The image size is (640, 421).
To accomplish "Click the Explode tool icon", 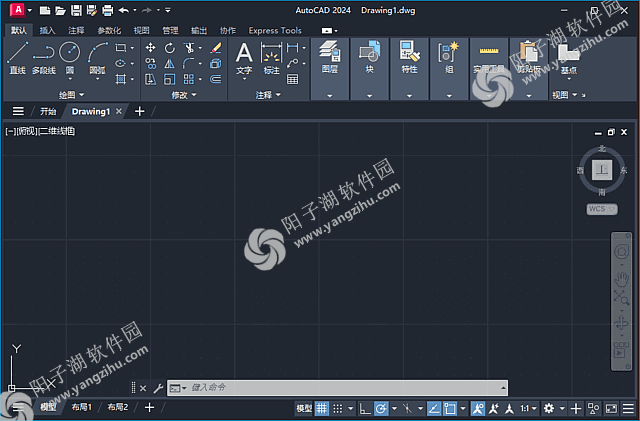I will point(216,63).
